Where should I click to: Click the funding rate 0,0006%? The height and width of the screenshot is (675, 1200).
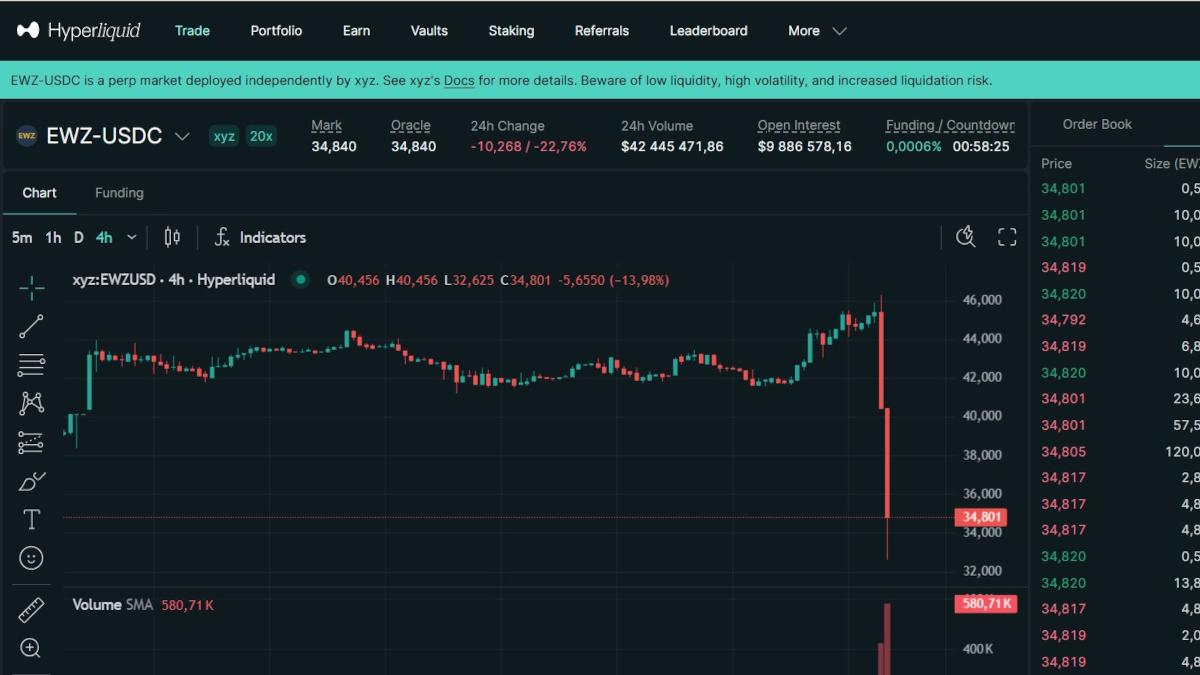pos(914,146)
